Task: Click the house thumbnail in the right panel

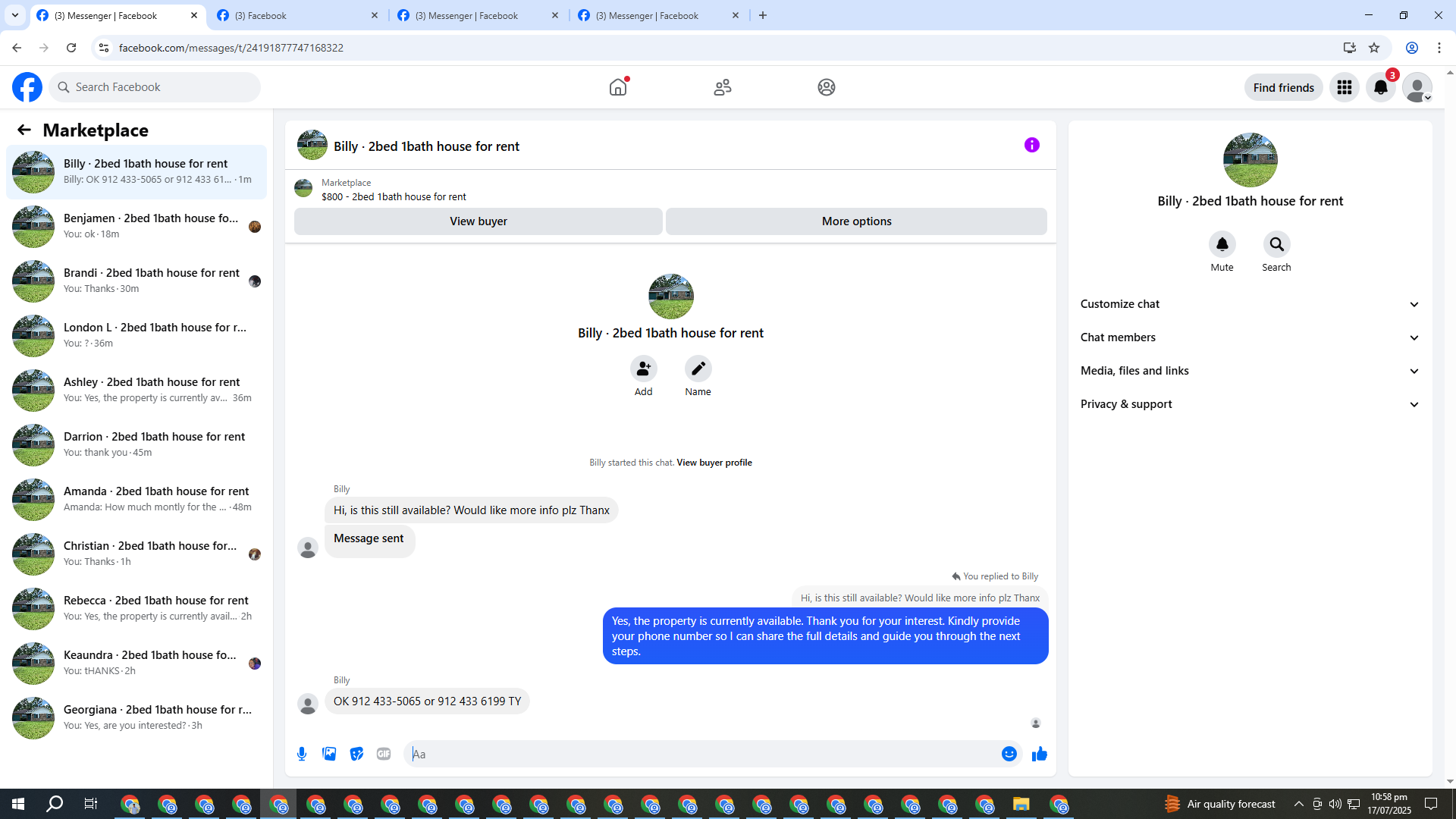Action: coord(1250,160)
